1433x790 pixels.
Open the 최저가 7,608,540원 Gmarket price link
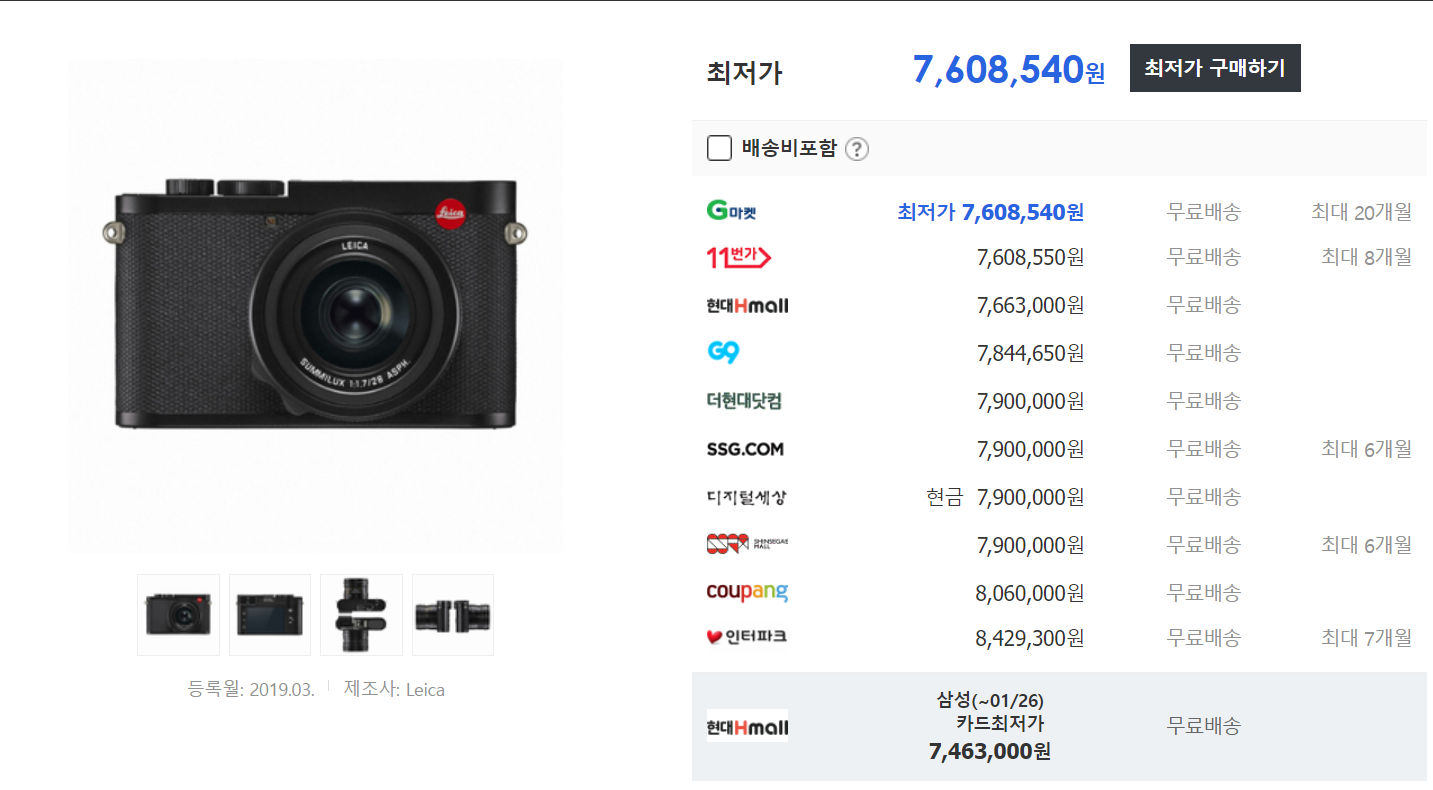click(990, 212)
